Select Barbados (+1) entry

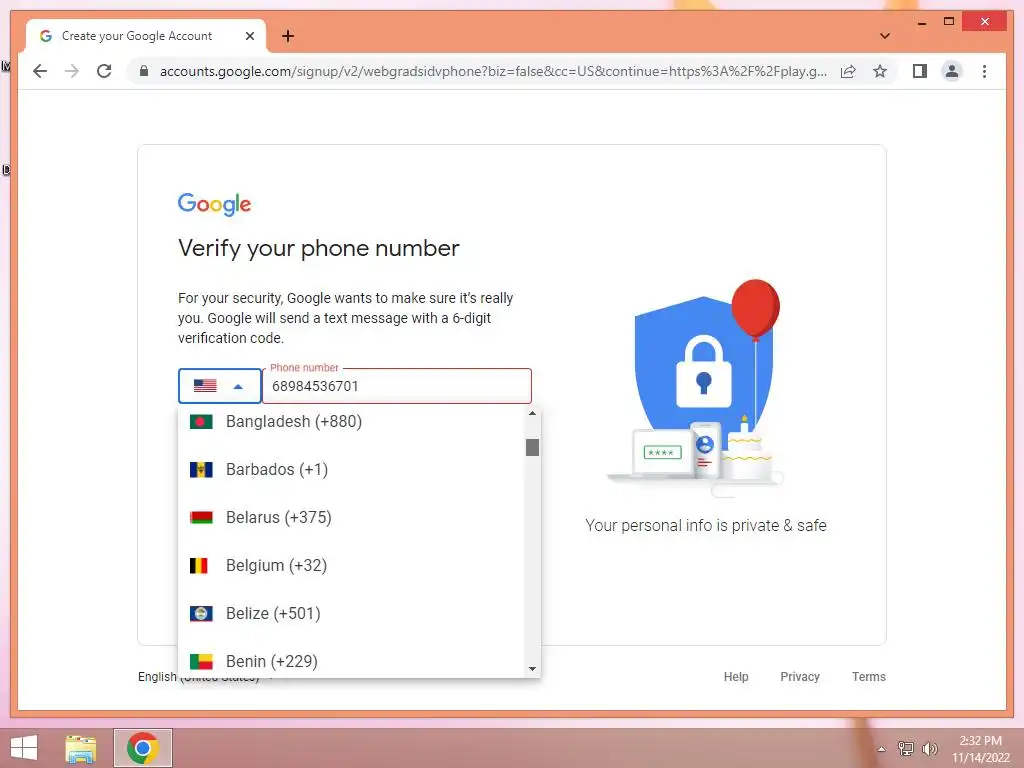tap(351, 470)
